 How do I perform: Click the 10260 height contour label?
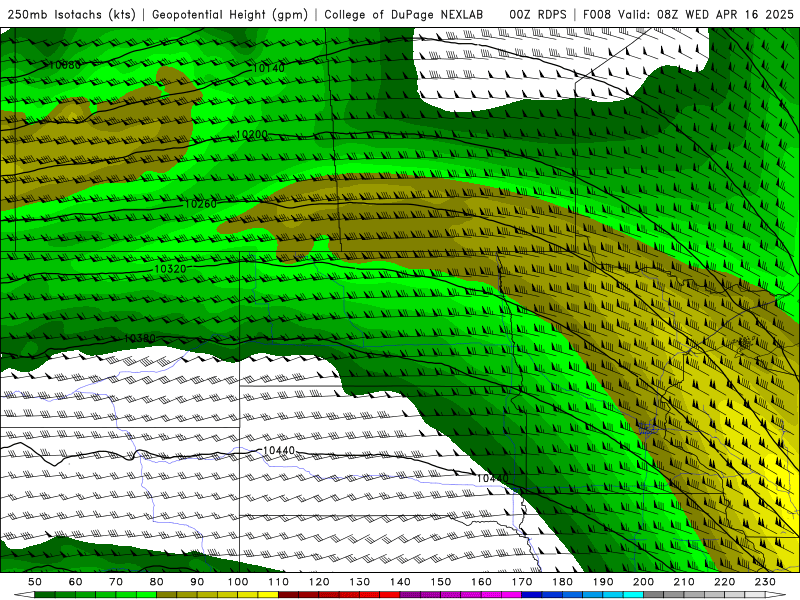(201, 204)
